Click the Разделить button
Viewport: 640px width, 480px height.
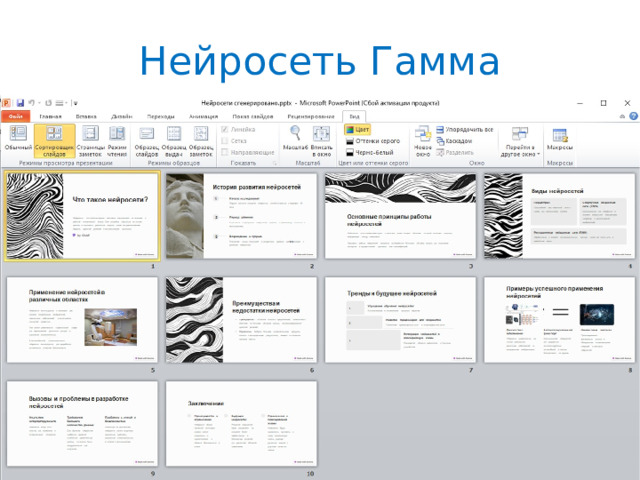point(455,152)
